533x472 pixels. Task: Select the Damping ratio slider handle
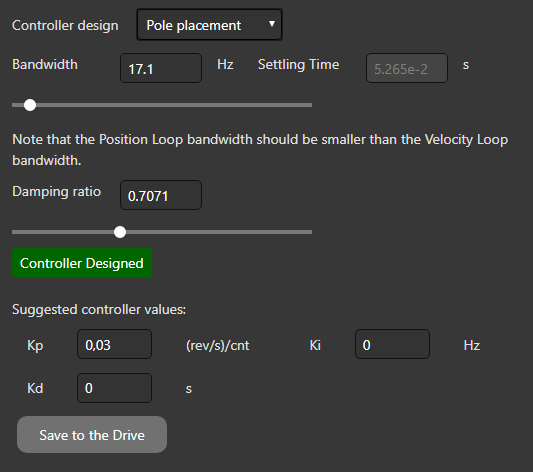click(120, 232)
